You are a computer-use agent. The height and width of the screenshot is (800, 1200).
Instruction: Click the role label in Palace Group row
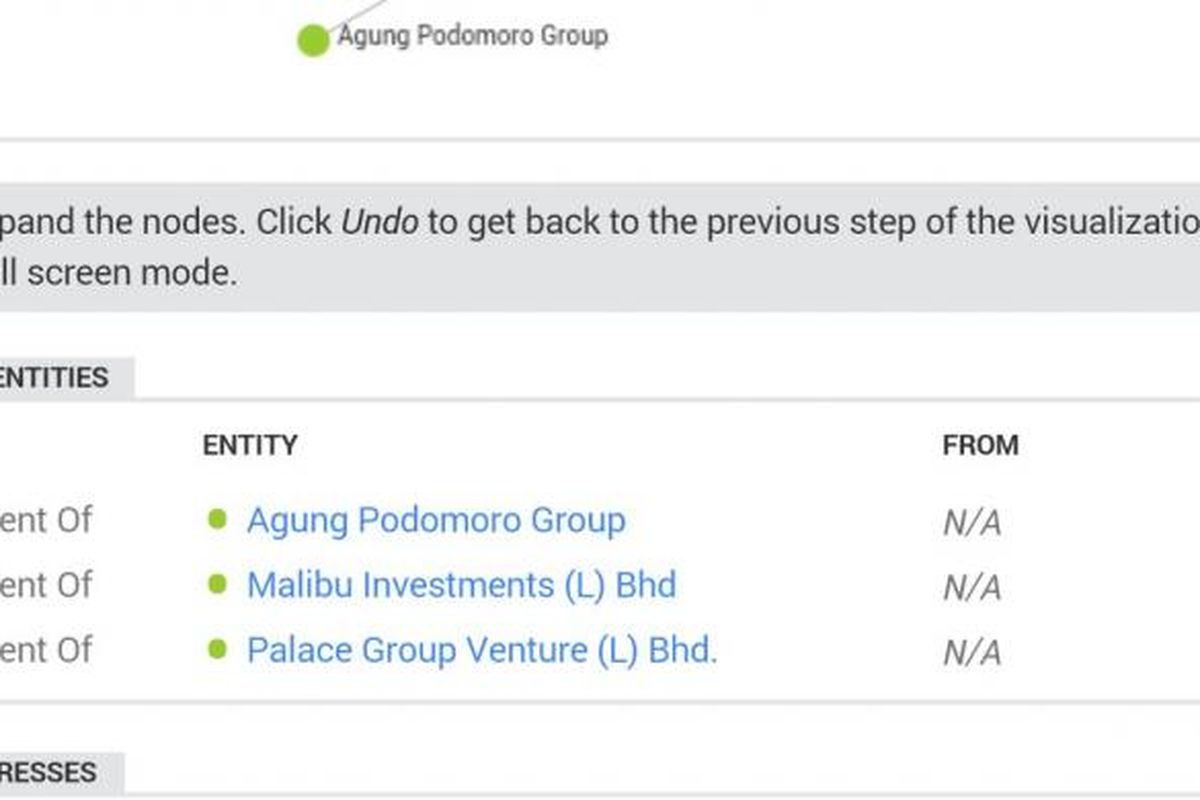45,650
